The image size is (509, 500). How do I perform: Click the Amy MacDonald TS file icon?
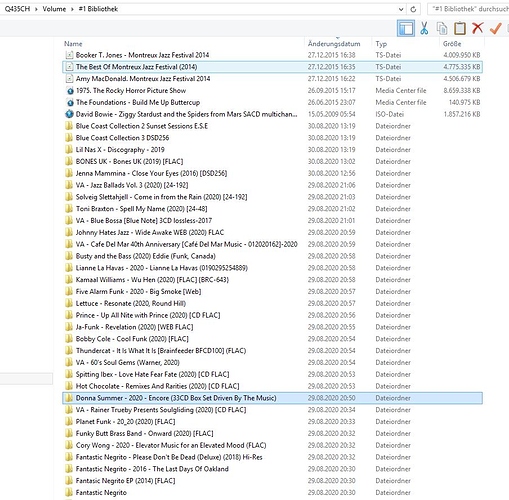pyautogui.click(x=69, y=79)
